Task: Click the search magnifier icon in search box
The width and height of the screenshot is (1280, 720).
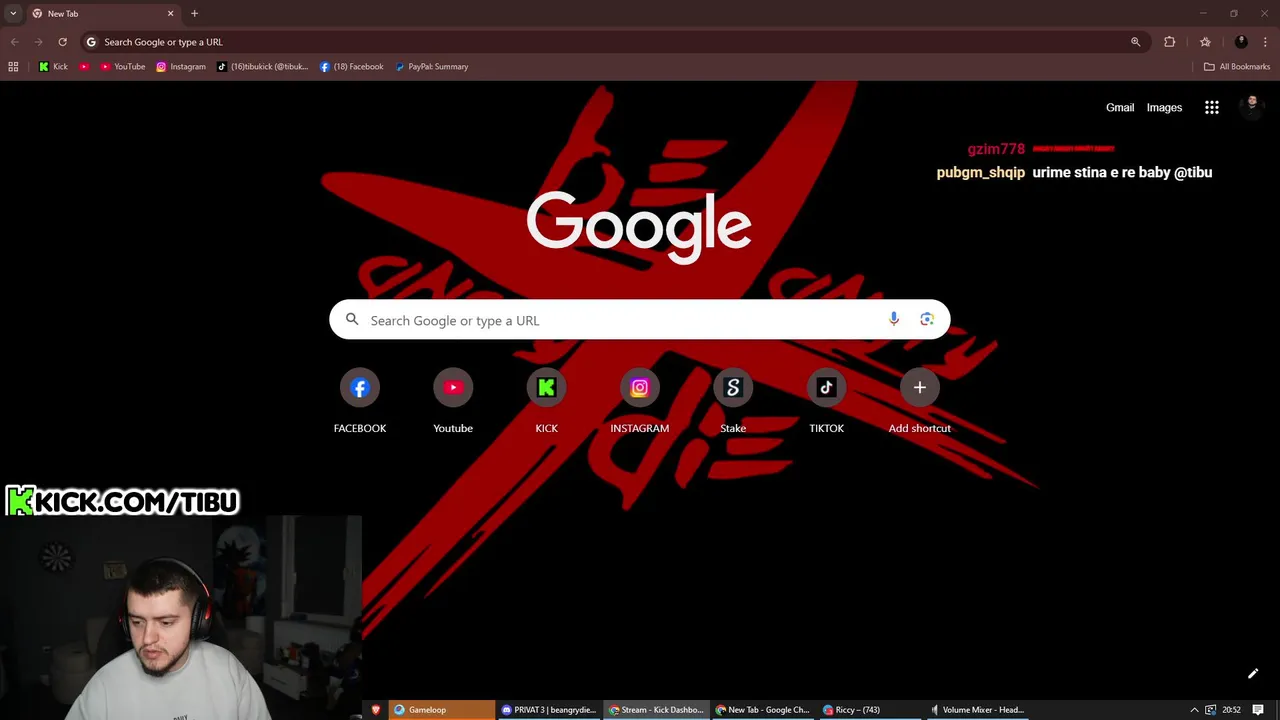Action: tap(352, 320)
